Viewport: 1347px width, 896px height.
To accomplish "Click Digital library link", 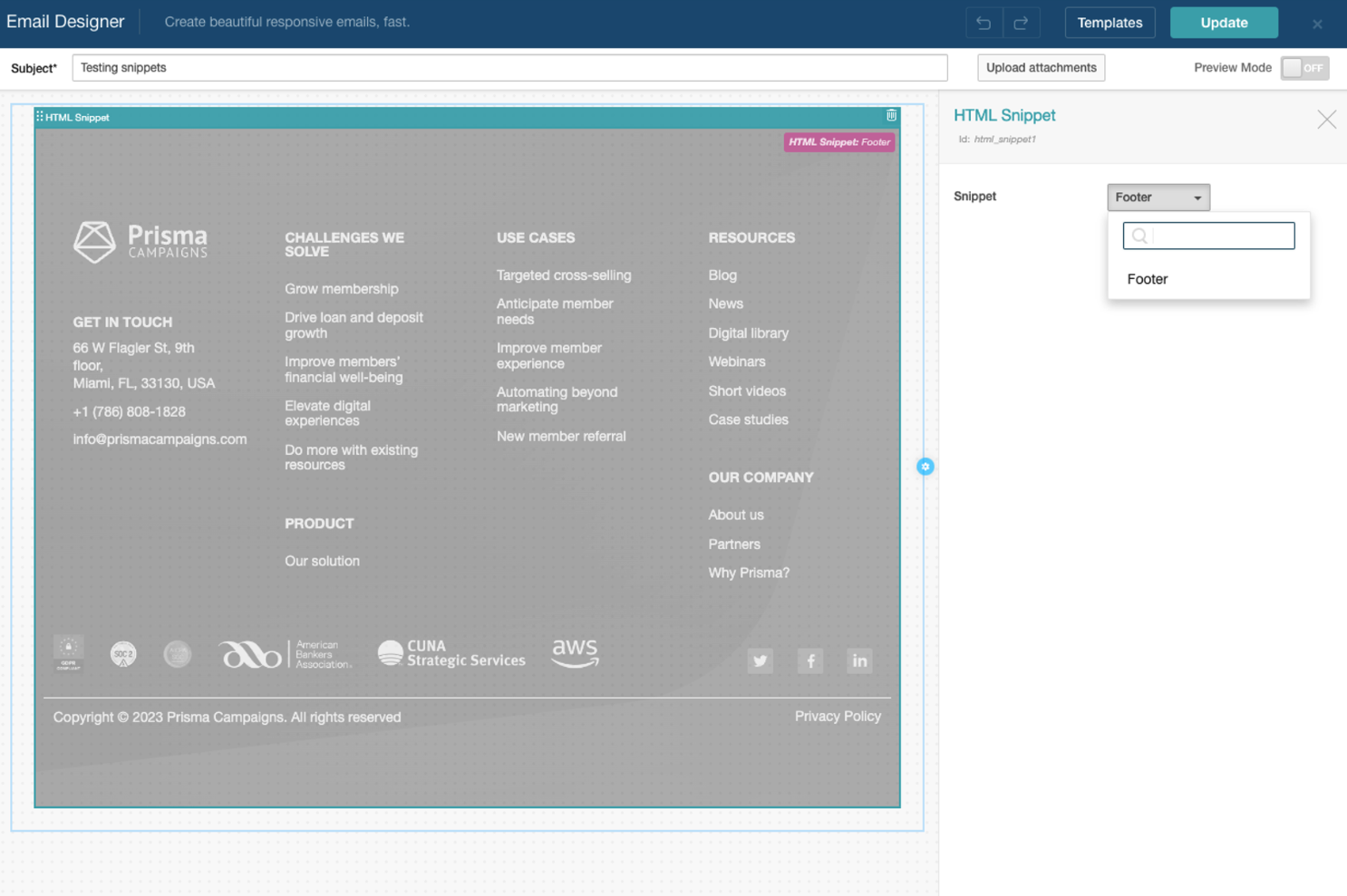I will pos(749,333).
